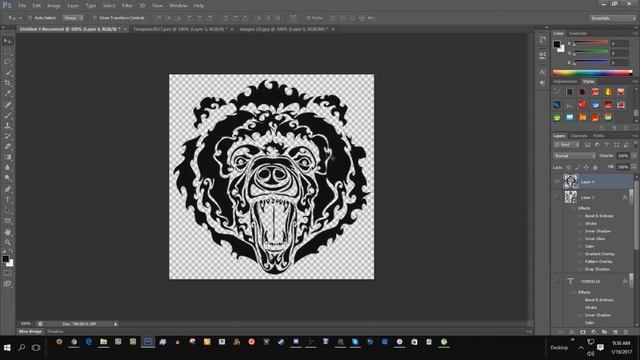Select the Move tool in the toolbox

7,41
